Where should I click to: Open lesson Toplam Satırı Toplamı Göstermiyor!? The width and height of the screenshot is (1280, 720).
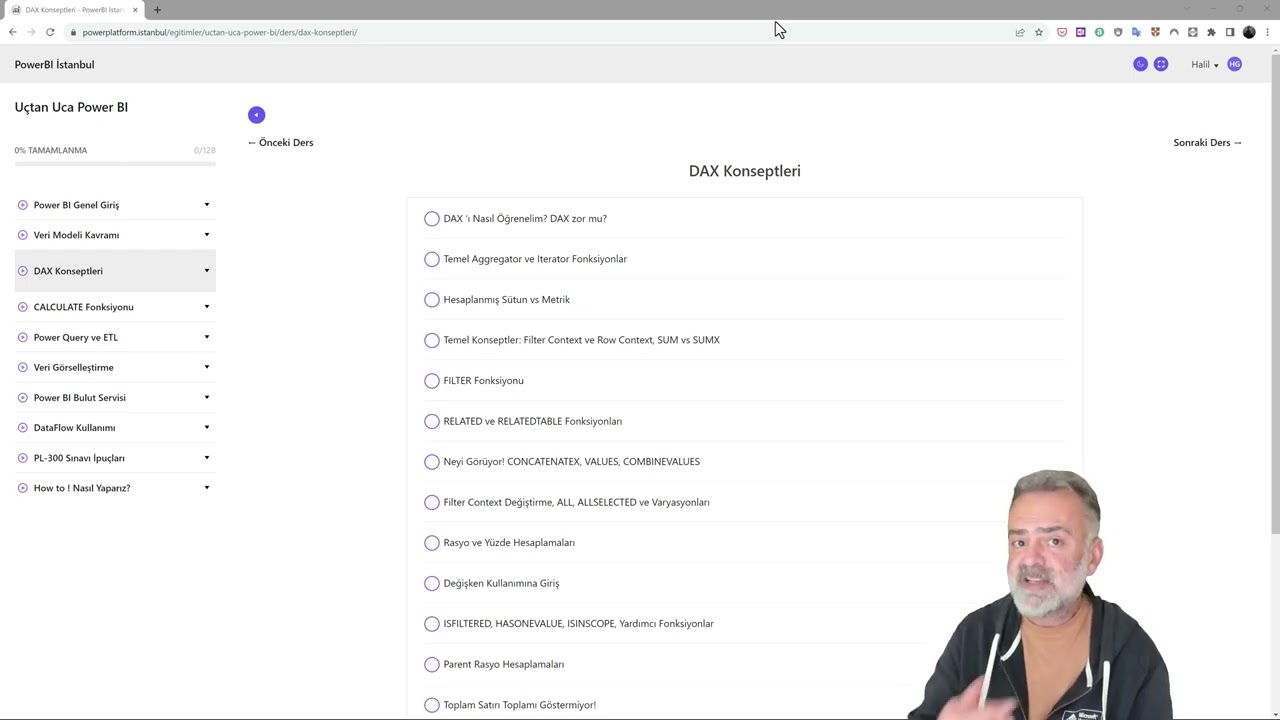pyautogui.click(x=519, y=705)
